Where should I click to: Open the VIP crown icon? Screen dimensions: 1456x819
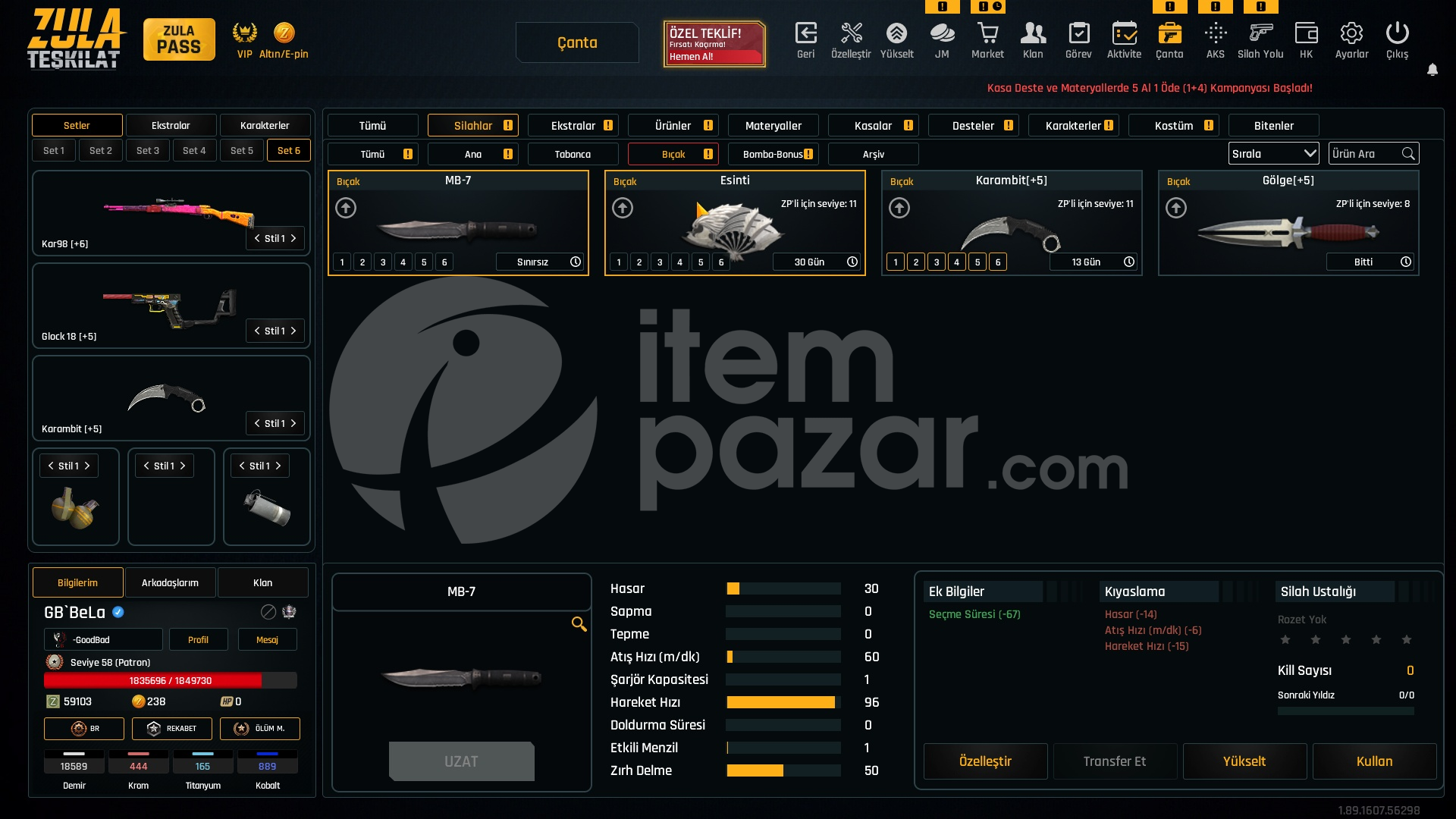point(244,33)
